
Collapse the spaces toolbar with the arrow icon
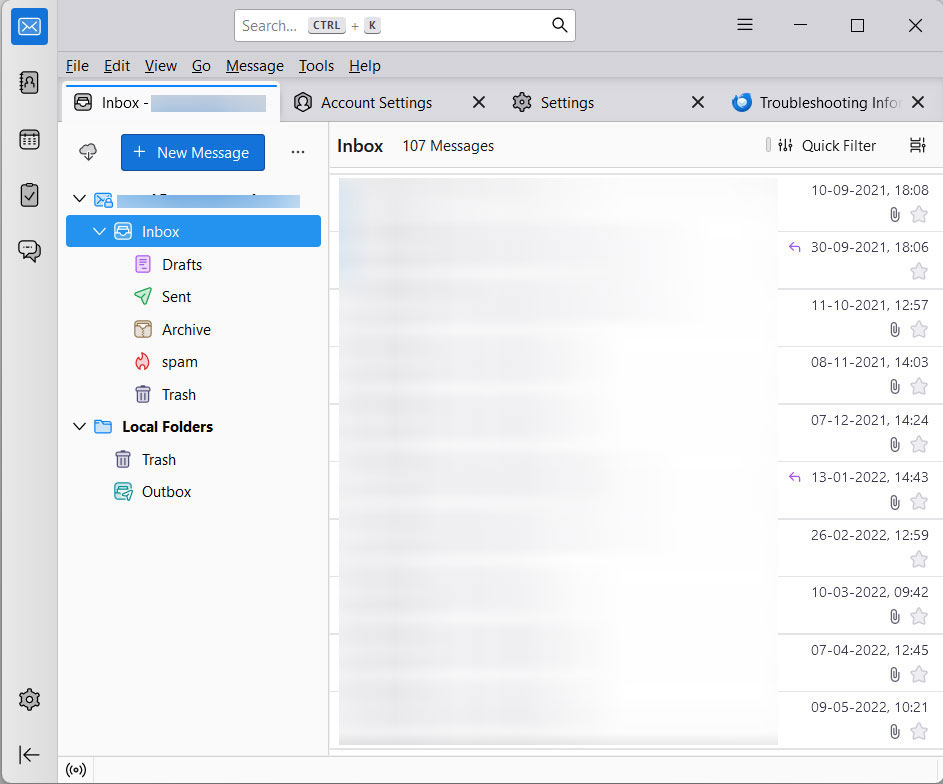click(x=29, y=755)
